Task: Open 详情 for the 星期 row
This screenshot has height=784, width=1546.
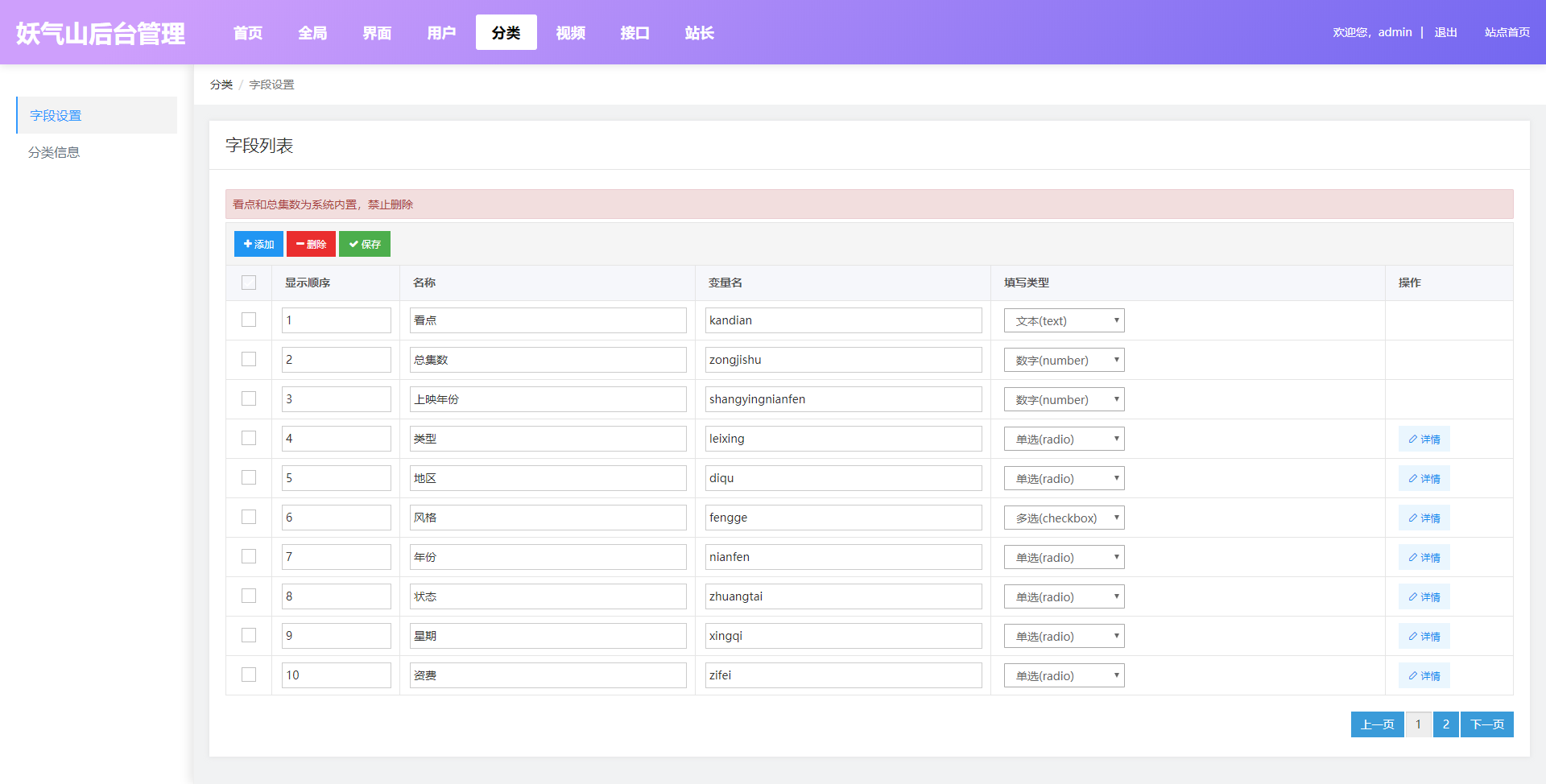Action: pyautogui.click(x=1424, y=636)
